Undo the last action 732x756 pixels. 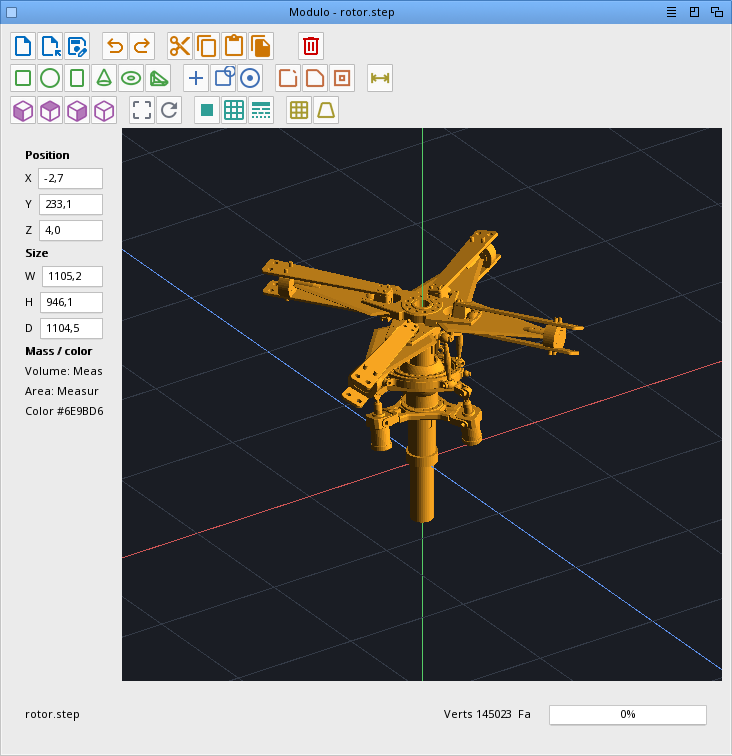[x=115, y=46]
